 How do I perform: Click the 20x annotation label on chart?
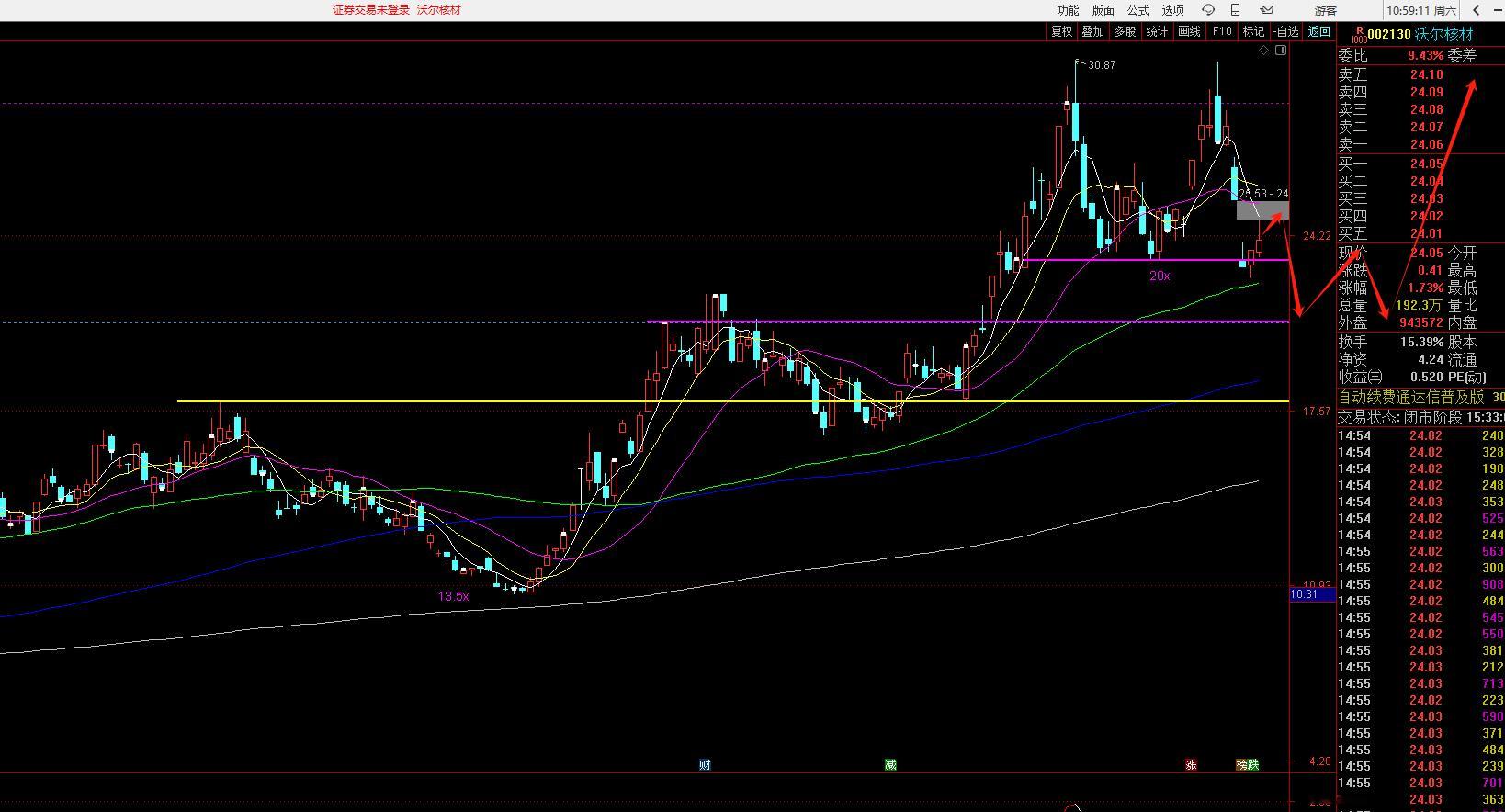(x=1160, y=276)
